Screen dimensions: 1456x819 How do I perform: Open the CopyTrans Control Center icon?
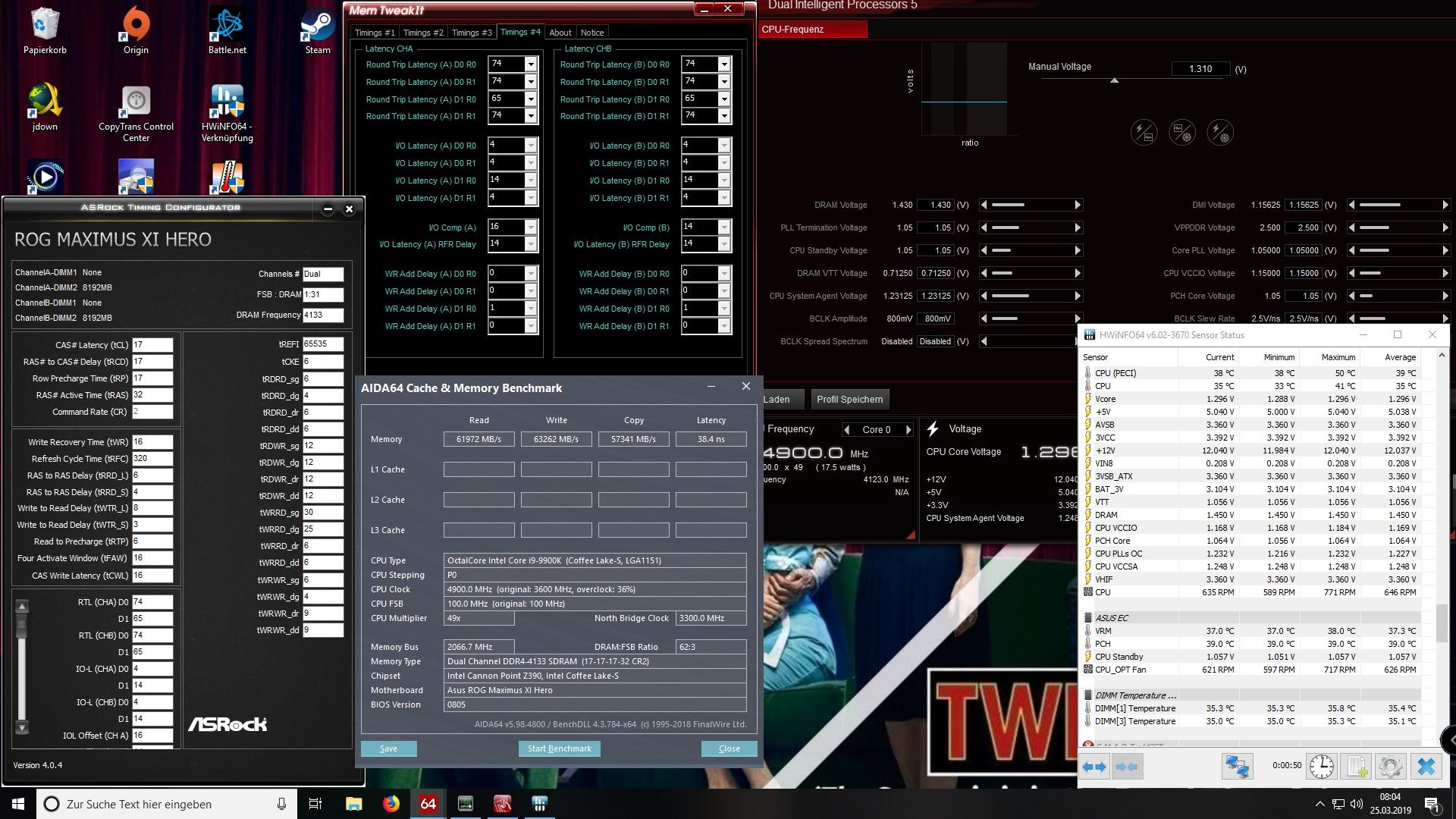click(x=136, y=112)
